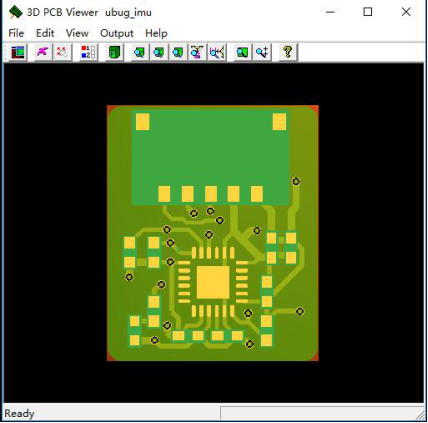Viewport: 428px width, 423px height.
Task: Click the magnifier icon with crossing net lines
Action: coord(197,52)
